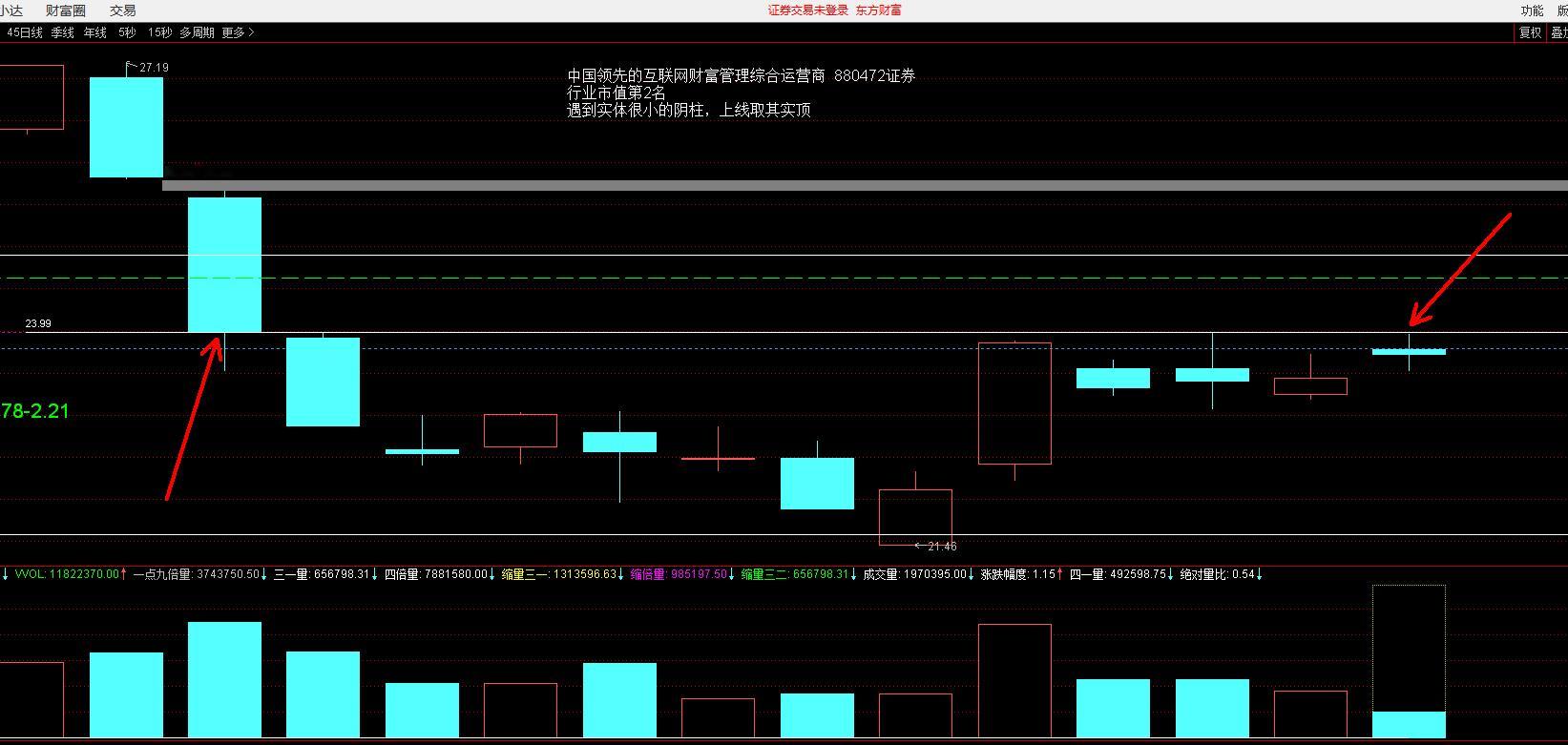Switch to the 季线 period tab
Image resolution: width=1568 pixels, height=745 pixels.
pos(62,32)
